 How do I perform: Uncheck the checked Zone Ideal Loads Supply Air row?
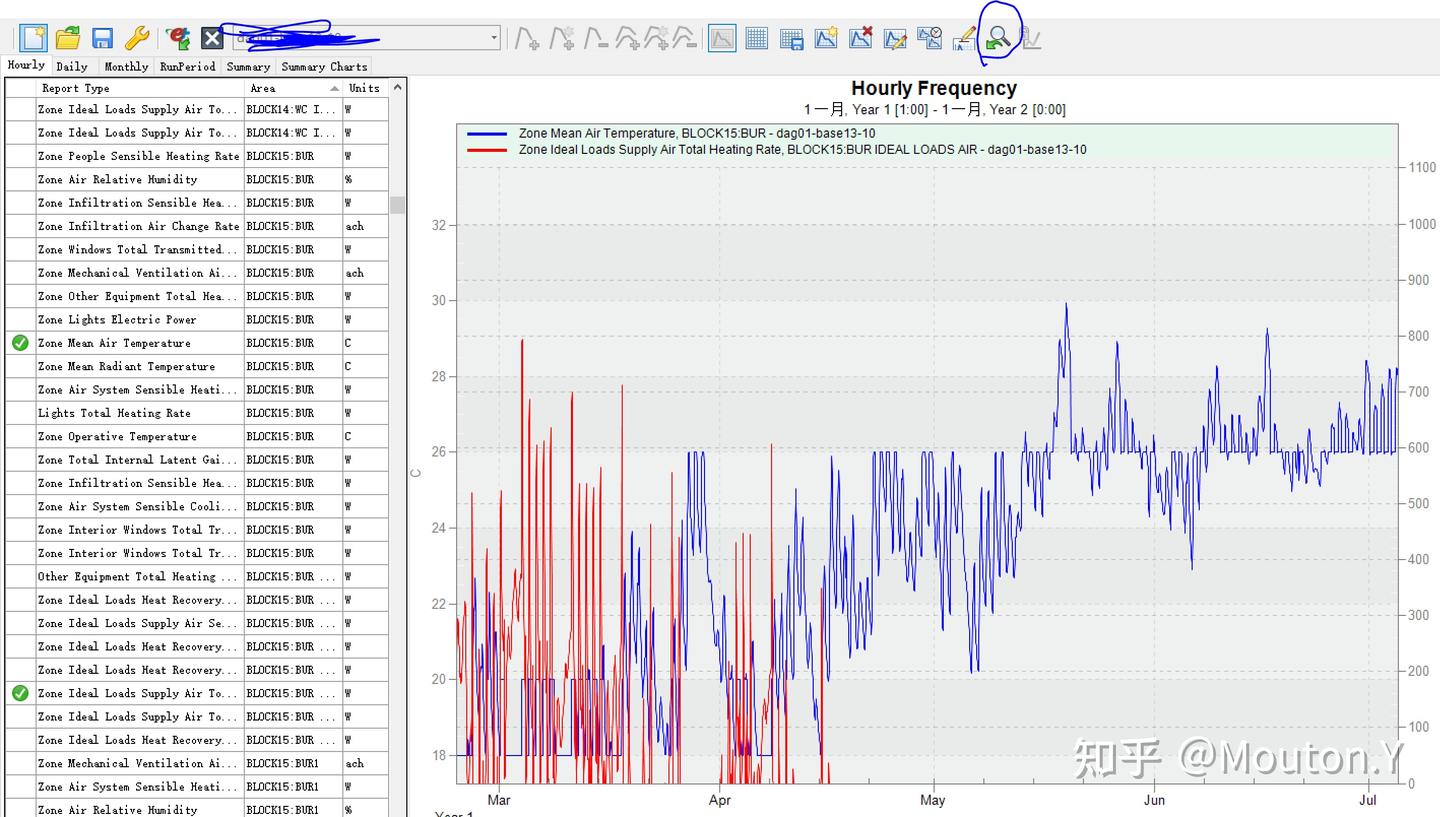pyautogui.click(x=20, y=693)
